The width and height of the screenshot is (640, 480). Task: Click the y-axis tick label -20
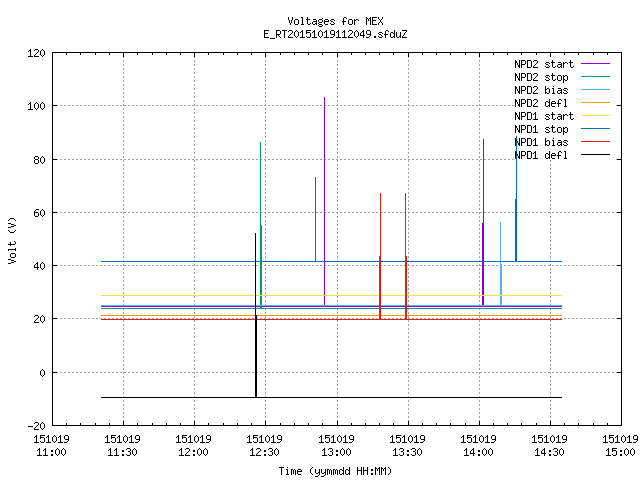(36, 426)
